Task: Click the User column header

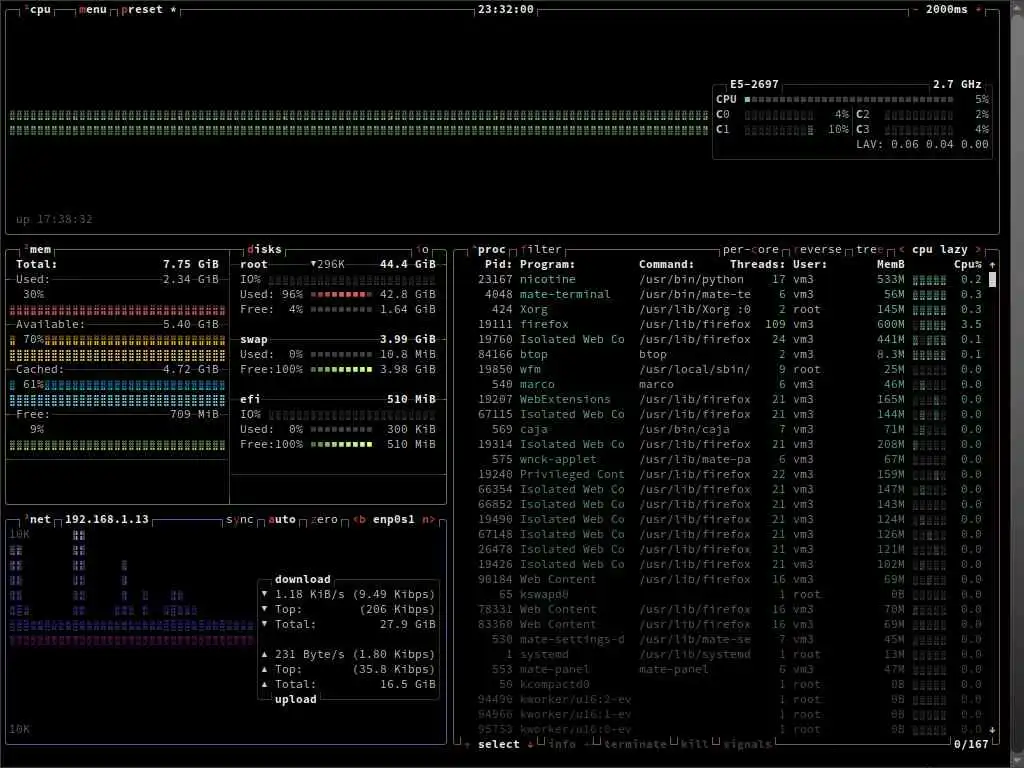Action: point(810,264)
